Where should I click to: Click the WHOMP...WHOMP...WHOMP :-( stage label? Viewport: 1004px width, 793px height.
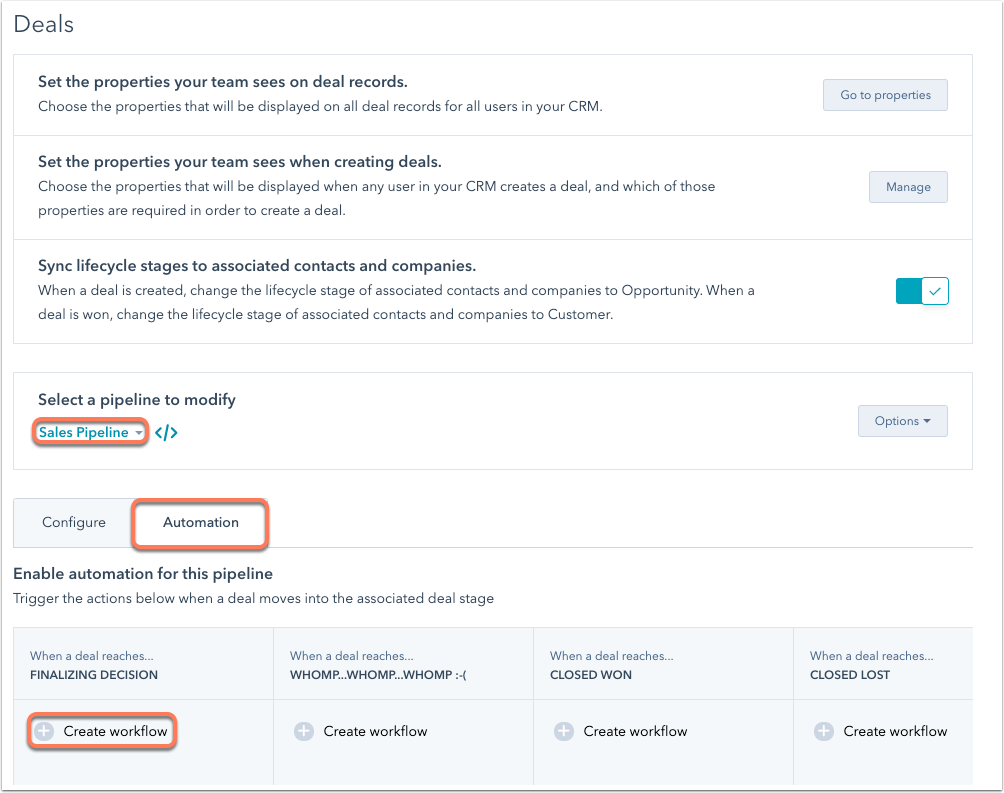(x=378, y=674)
